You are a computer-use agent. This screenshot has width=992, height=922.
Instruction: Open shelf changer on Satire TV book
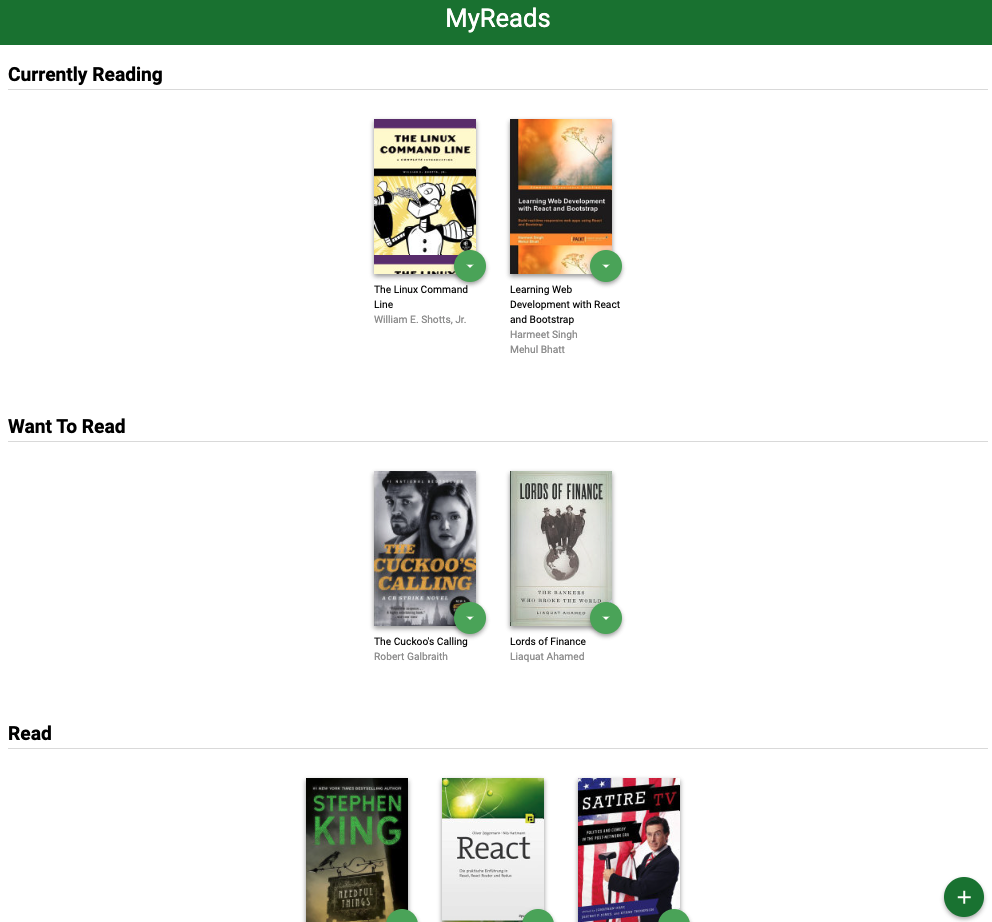click(x=674, y=916)
